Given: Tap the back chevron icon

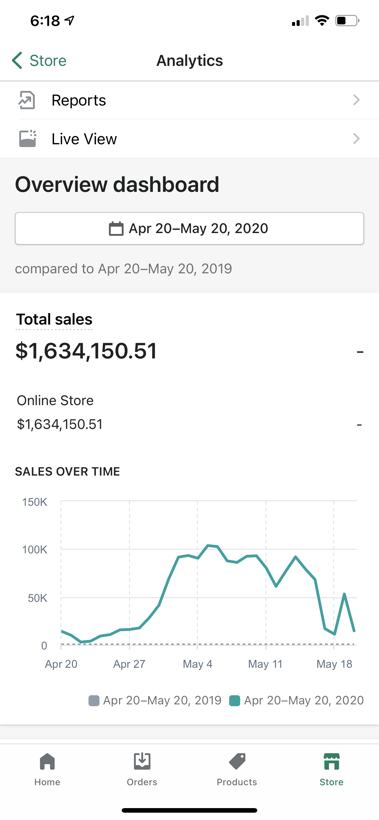Looking at the screenshot, I should click(17, 61).
